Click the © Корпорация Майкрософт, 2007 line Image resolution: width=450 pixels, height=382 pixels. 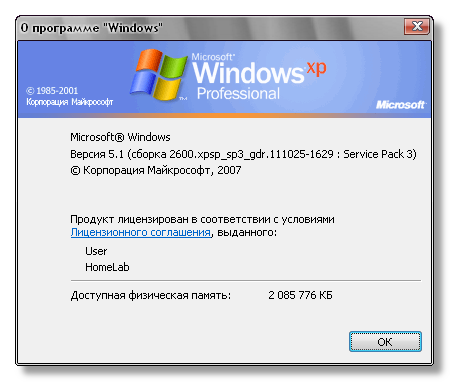tap(156, 170)
